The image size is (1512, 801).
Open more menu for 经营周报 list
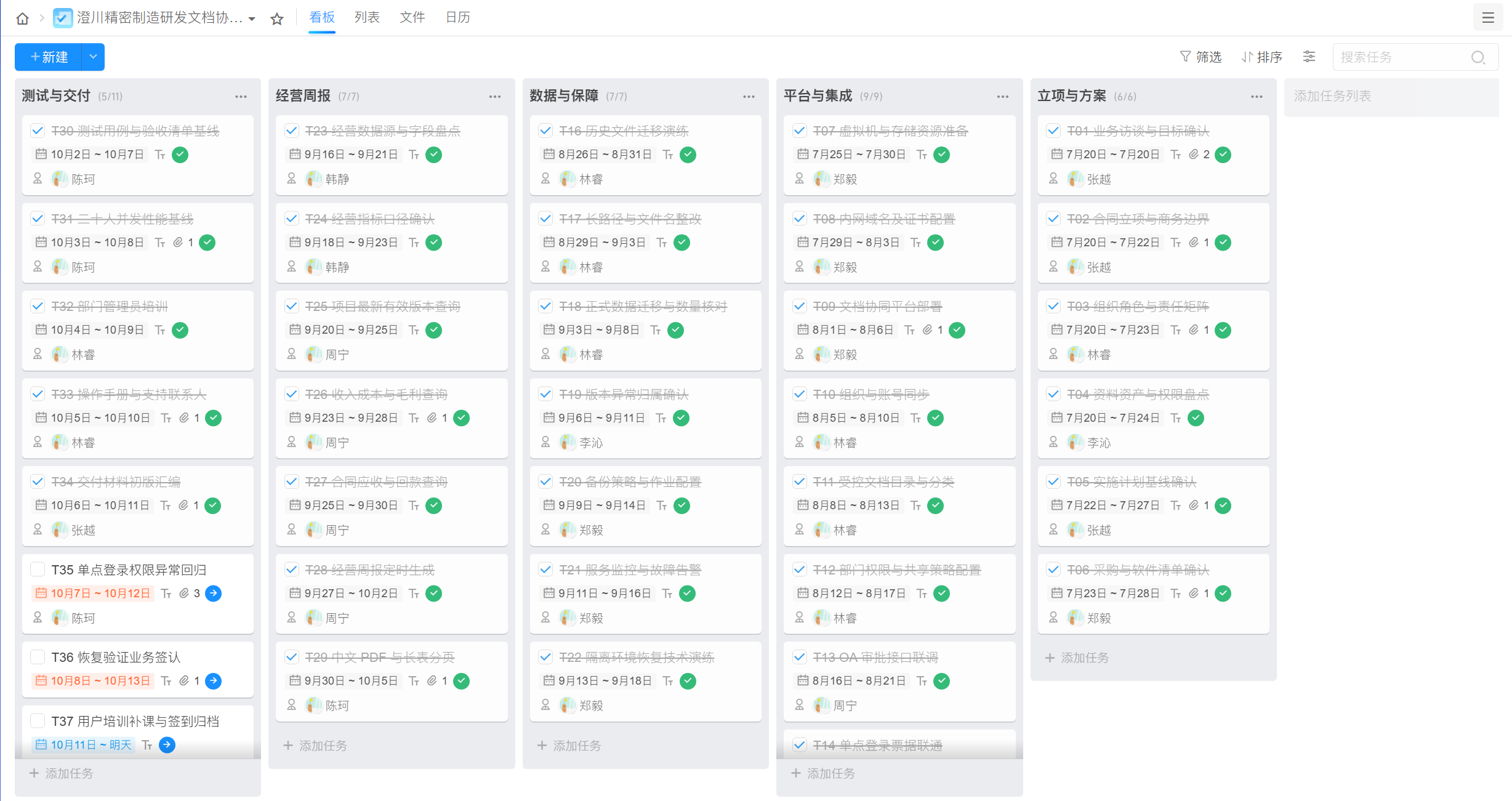(495, 97)
